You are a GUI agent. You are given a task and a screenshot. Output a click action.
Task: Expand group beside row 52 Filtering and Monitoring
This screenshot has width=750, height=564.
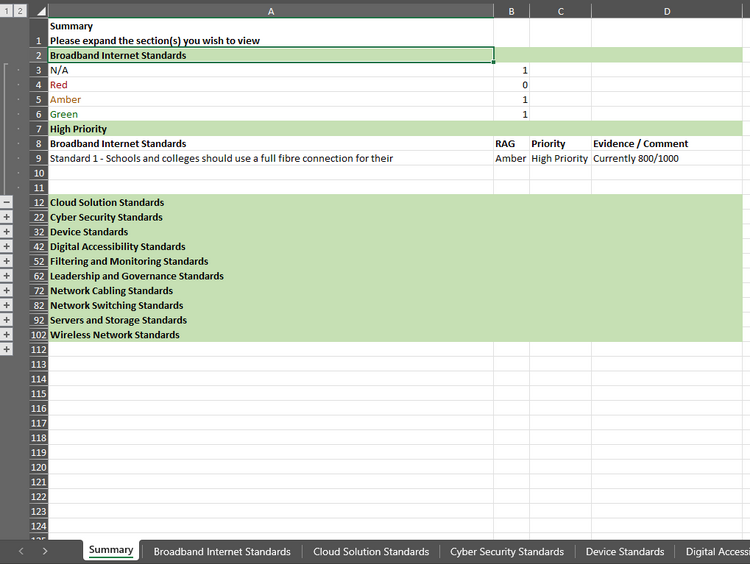click(6, 261)
